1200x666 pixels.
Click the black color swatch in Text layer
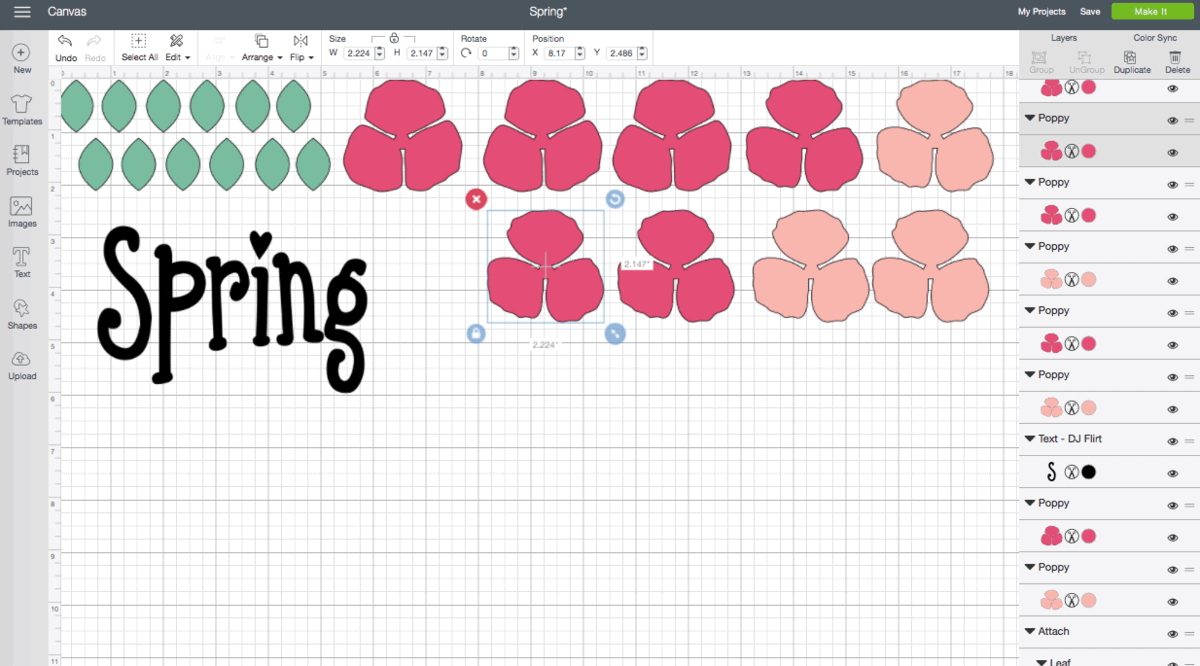point(1089,471)
